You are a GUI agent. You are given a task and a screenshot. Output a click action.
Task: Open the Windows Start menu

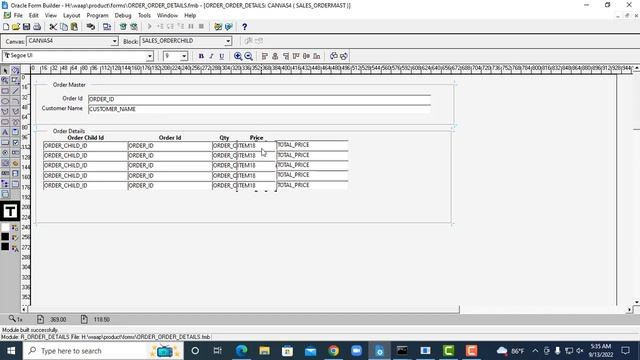11,351
